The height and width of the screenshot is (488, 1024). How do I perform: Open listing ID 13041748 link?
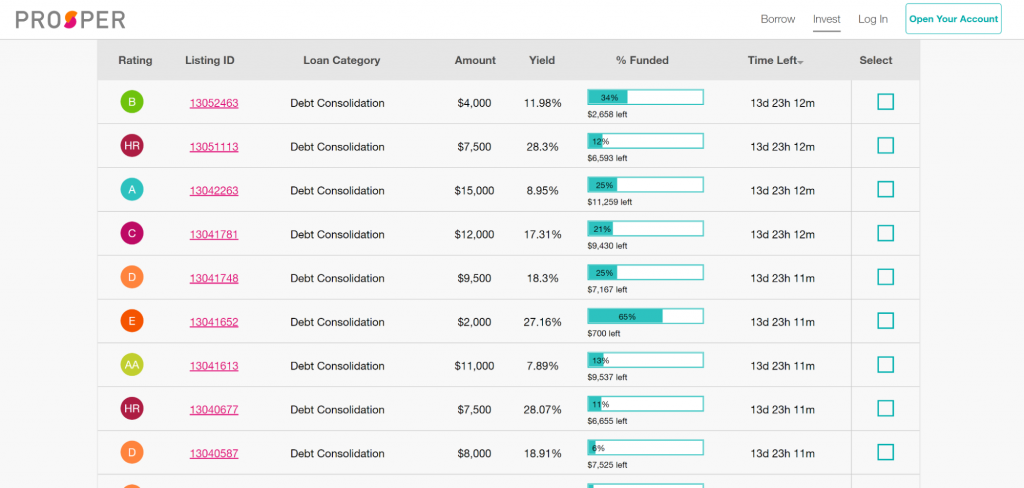[x=214, y=278]
